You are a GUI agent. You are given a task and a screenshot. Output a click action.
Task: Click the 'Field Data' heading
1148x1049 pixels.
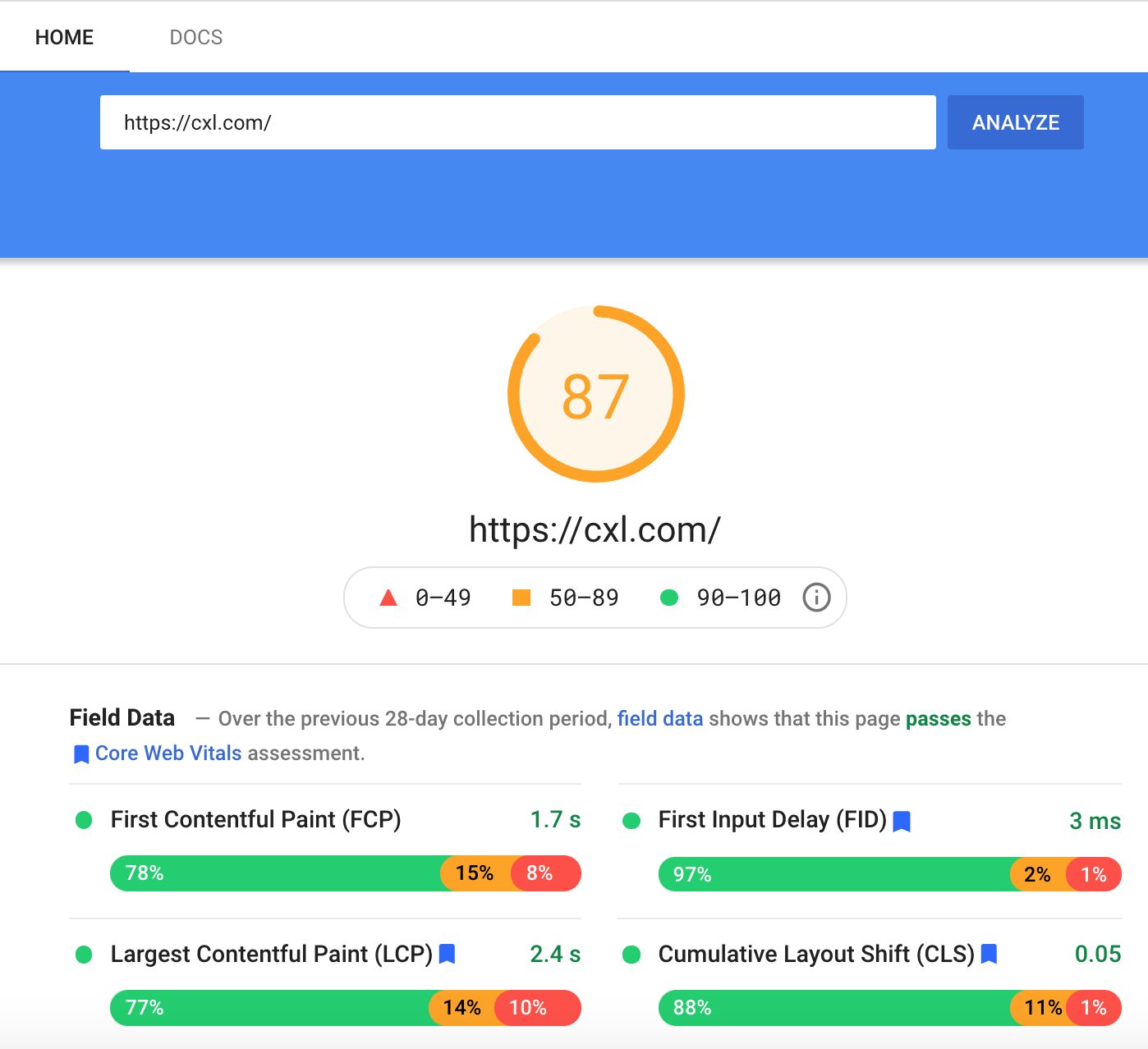coord(122,717)
